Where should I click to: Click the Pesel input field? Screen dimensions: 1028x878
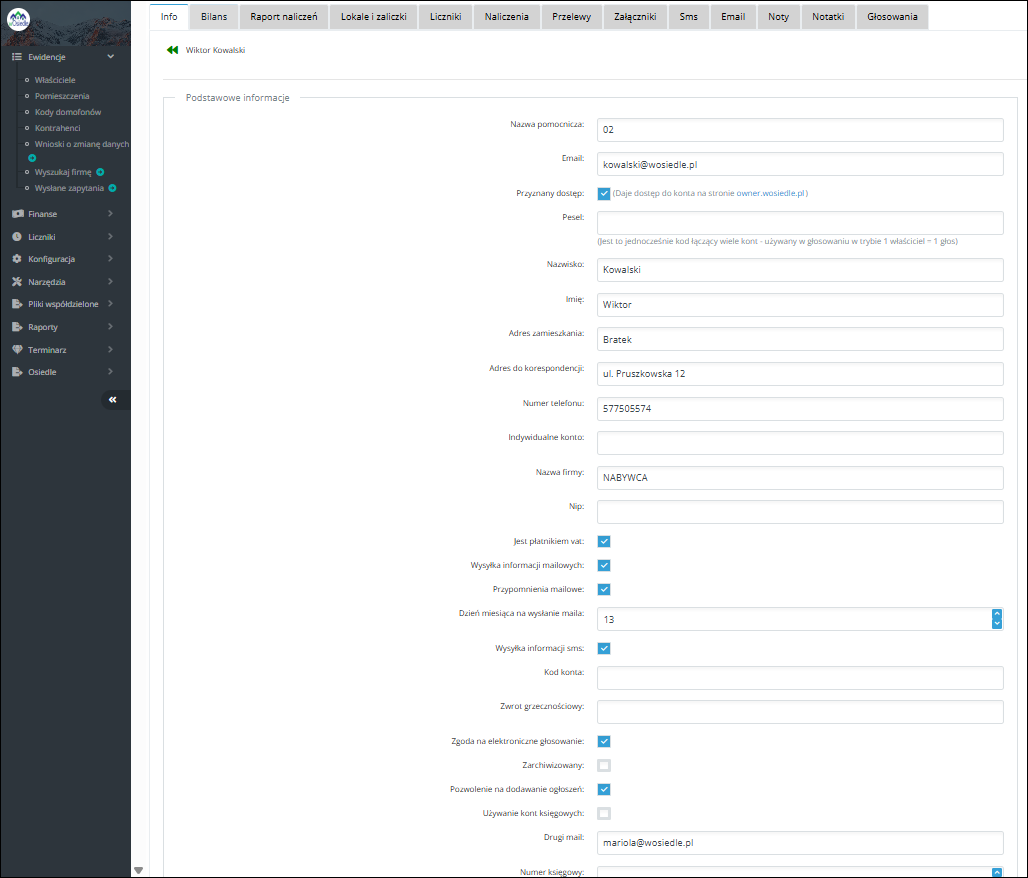click(x=800, y=223)
